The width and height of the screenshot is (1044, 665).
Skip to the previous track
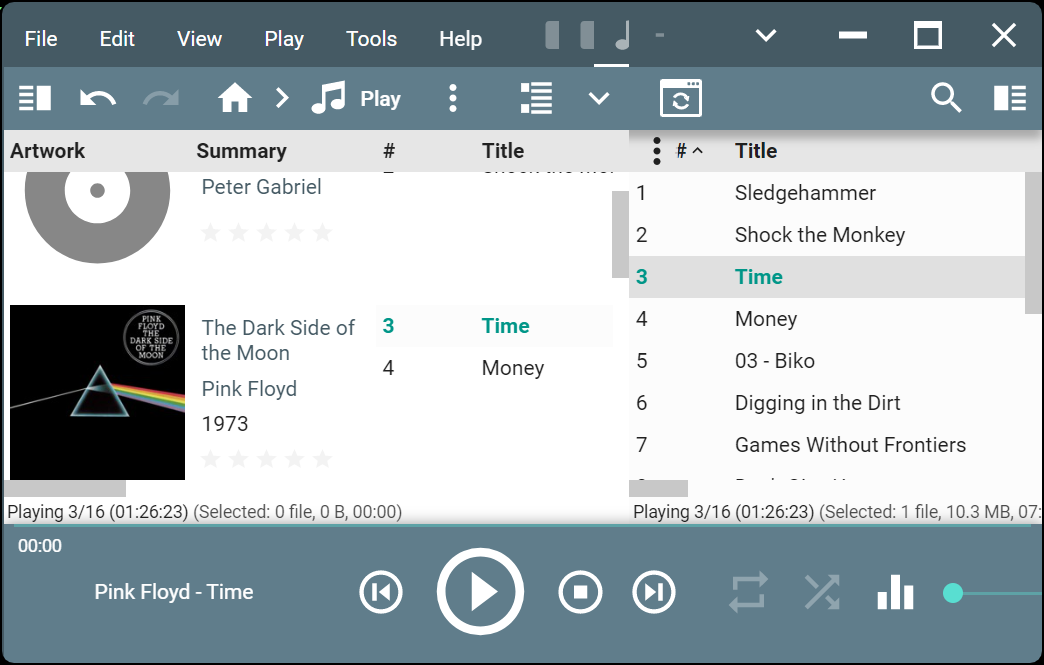(381, 592)
